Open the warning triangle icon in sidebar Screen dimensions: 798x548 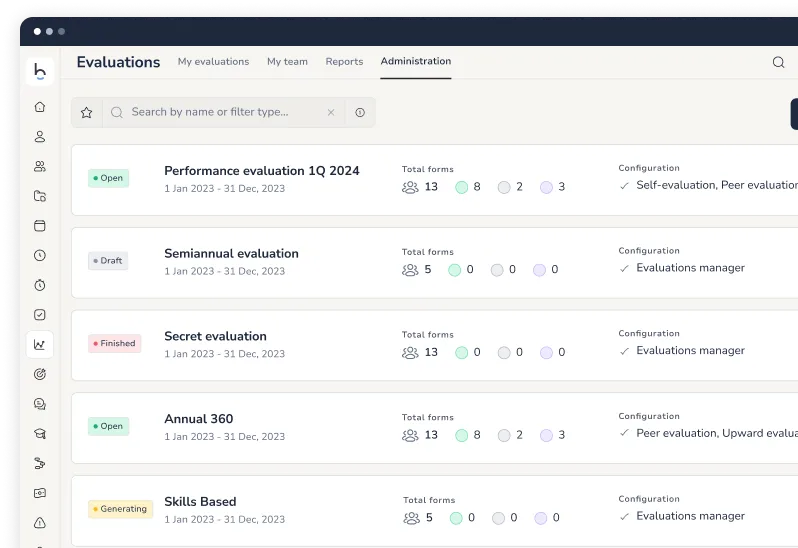pyautogui.click(x=40, y=523)
